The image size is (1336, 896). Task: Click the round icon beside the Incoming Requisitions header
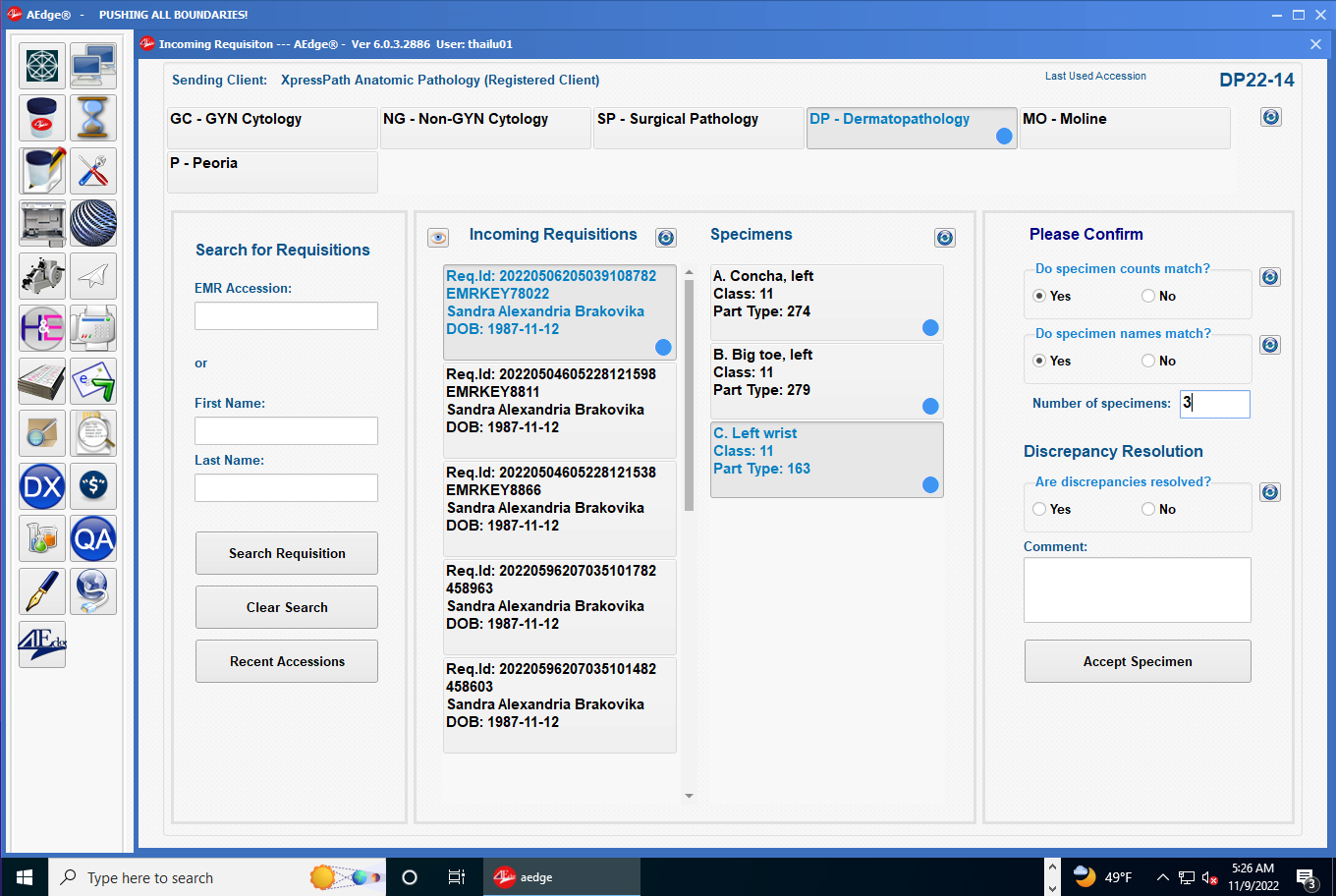point(666,238)
